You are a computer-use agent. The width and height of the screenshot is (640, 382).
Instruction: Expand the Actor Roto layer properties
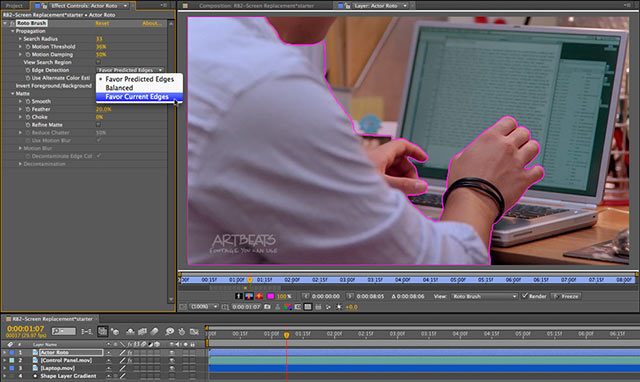(4, 352)
